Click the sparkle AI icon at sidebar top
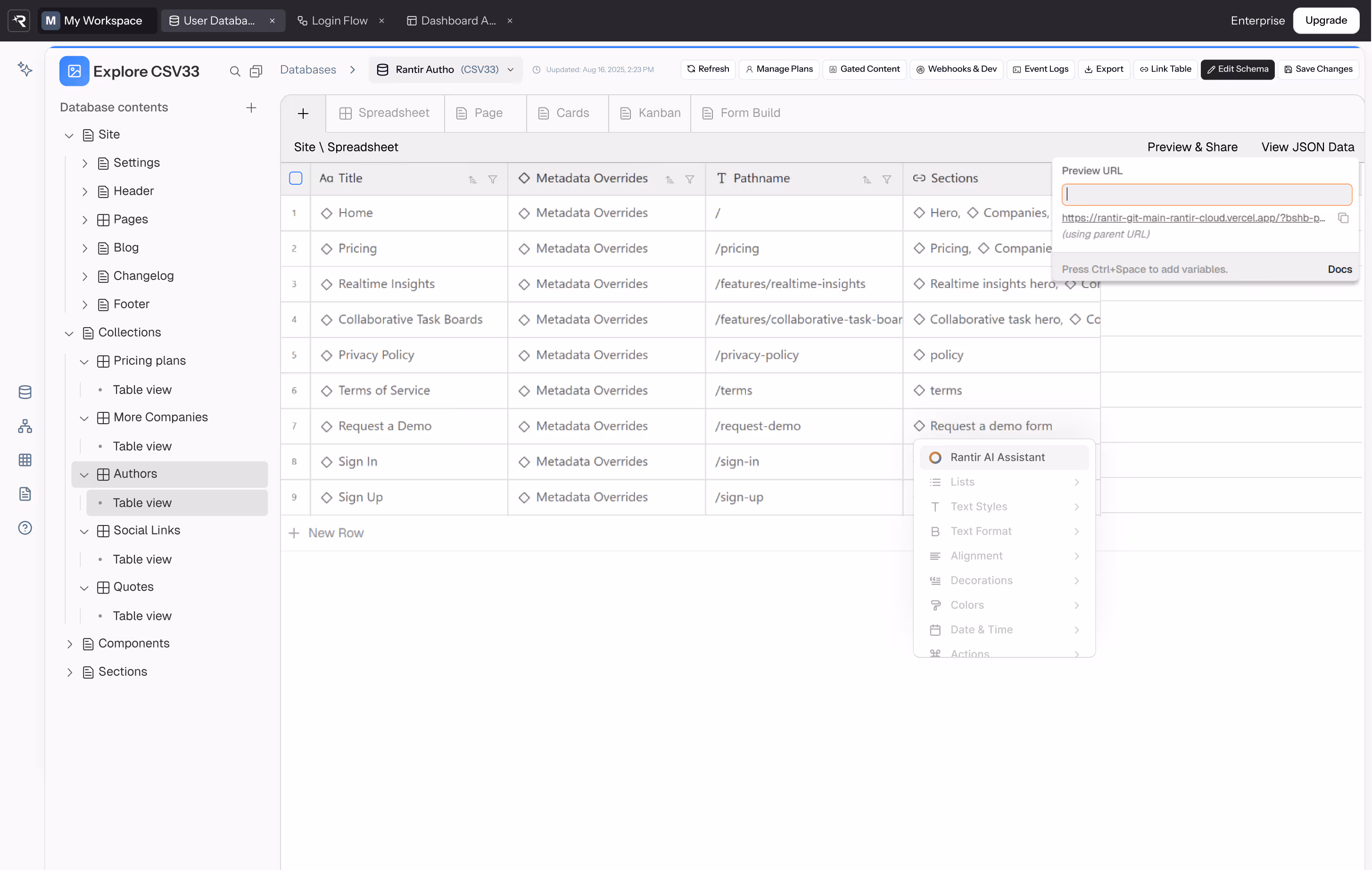The height and width of the screenshot is (870, 1372). point(25,69)
